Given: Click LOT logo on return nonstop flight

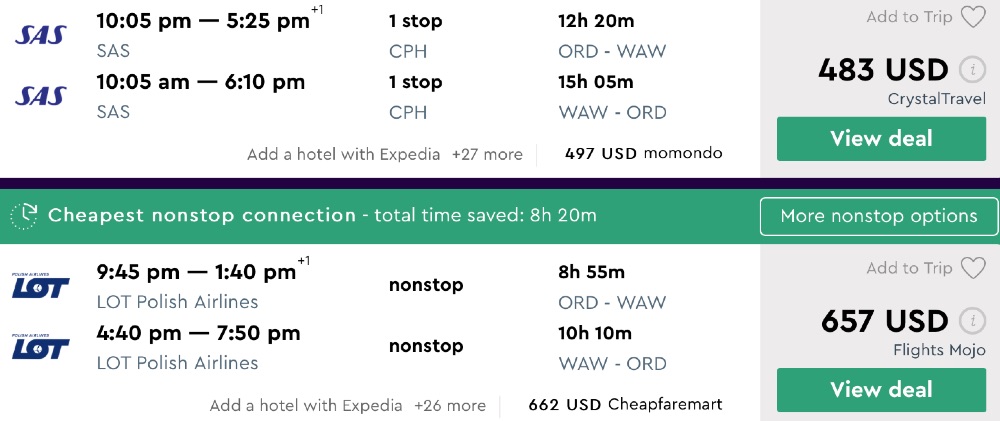Looking at the screenshot, I should [x=41, y=346].
